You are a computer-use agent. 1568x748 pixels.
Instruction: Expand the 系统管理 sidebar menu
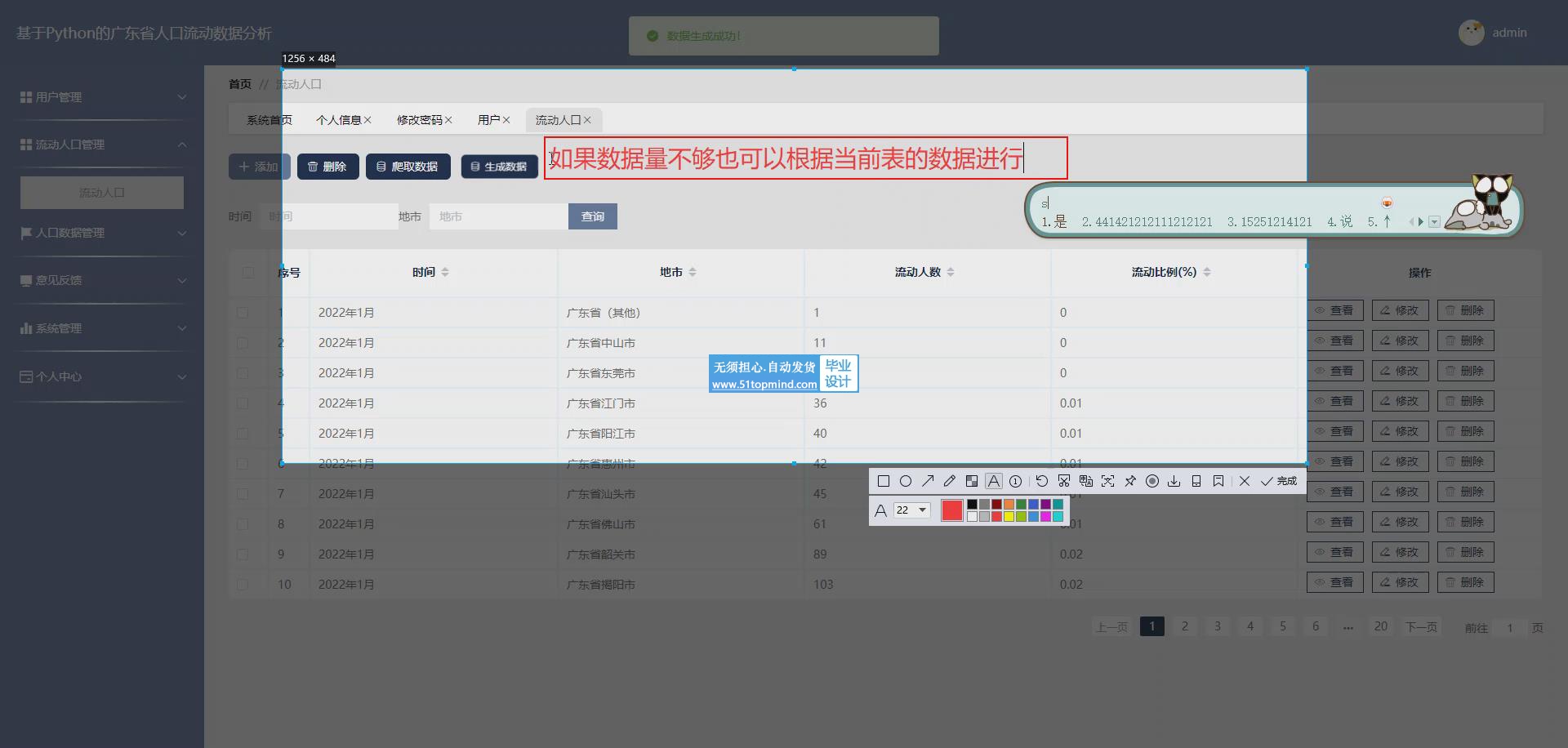102,328
